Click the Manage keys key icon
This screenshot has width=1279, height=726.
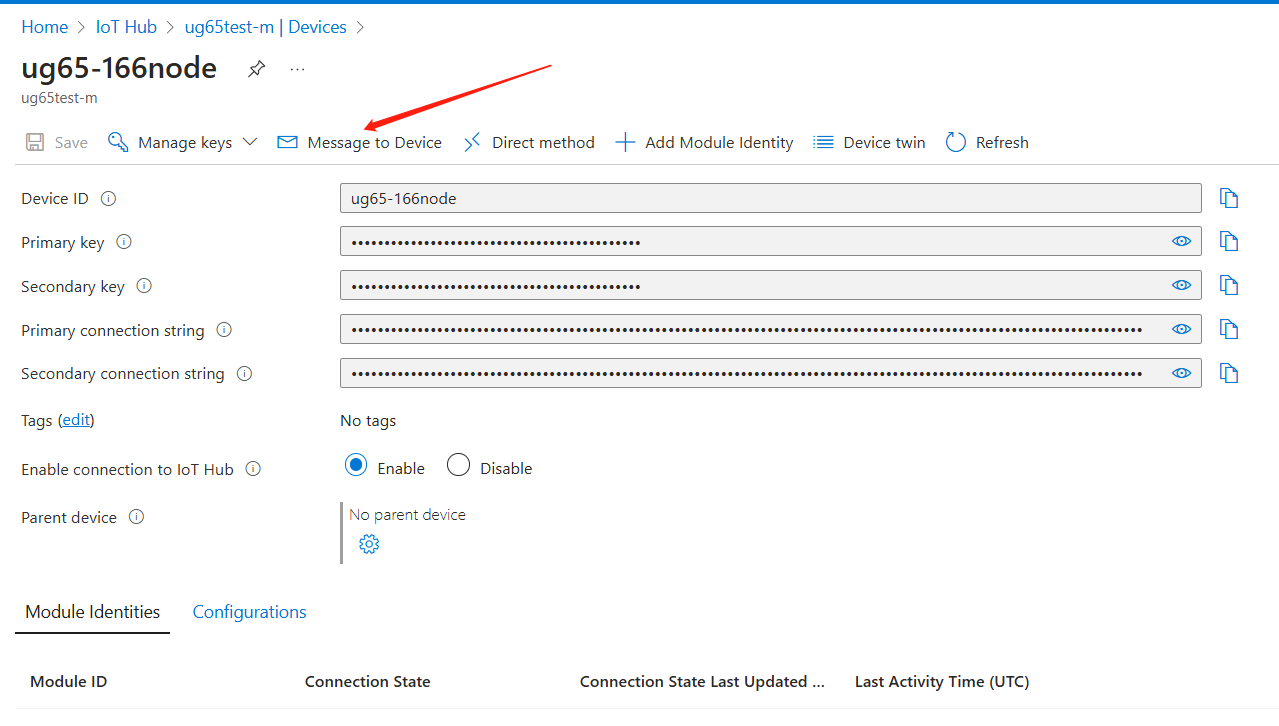click(x=118, y=142)
